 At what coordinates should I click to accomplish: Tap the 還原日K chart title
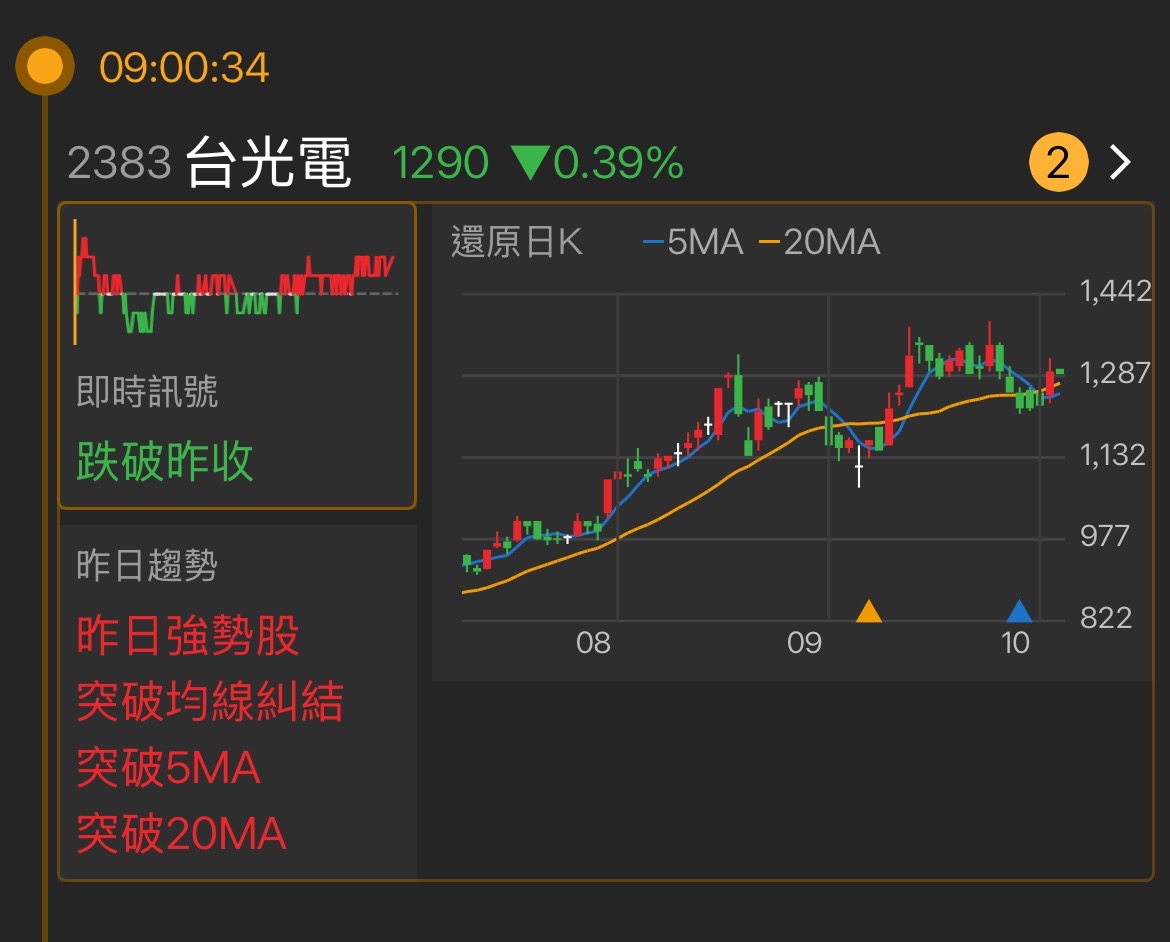[x=516, y=242]
